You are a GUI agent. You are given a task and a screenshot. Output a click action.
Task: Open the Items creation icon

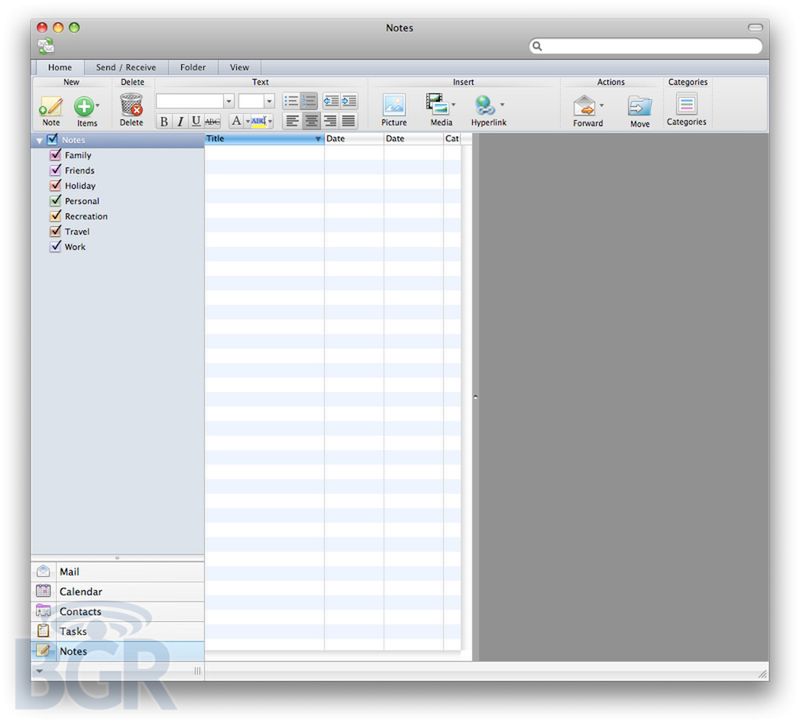[87, 108]
